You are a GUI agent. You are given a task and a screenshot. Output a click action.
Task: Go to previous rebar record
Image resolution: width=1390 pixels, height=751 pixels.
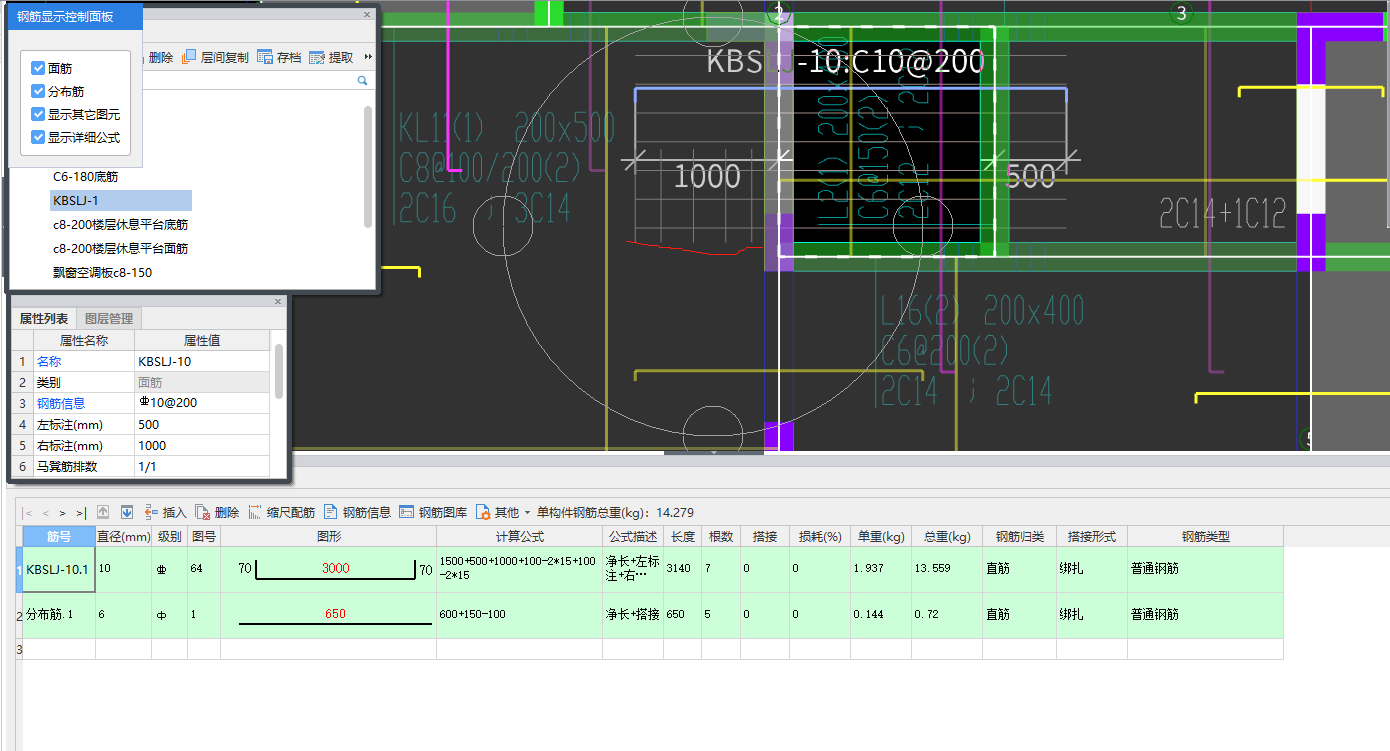coord(45,512)
